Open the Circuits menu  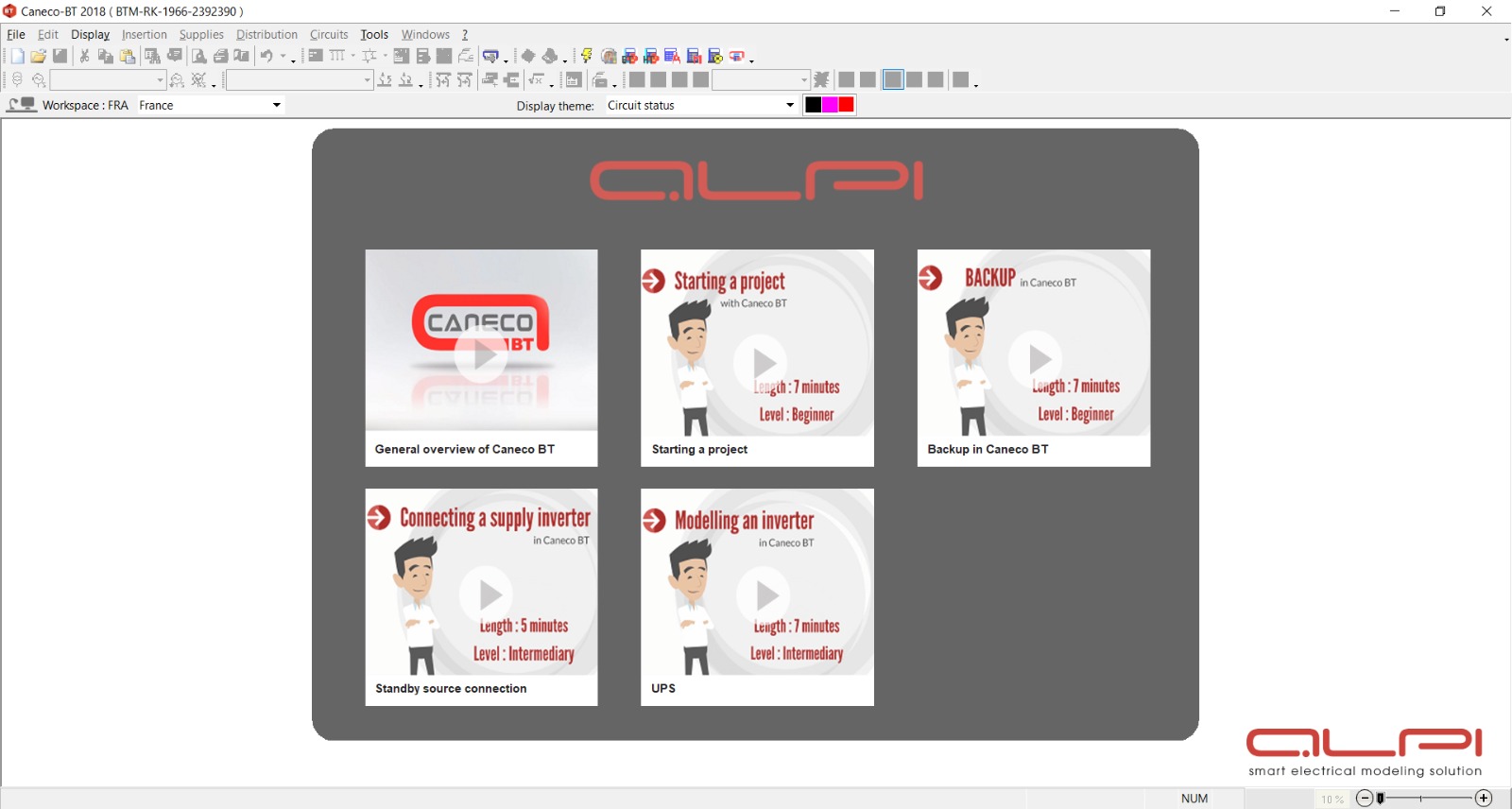329,34
